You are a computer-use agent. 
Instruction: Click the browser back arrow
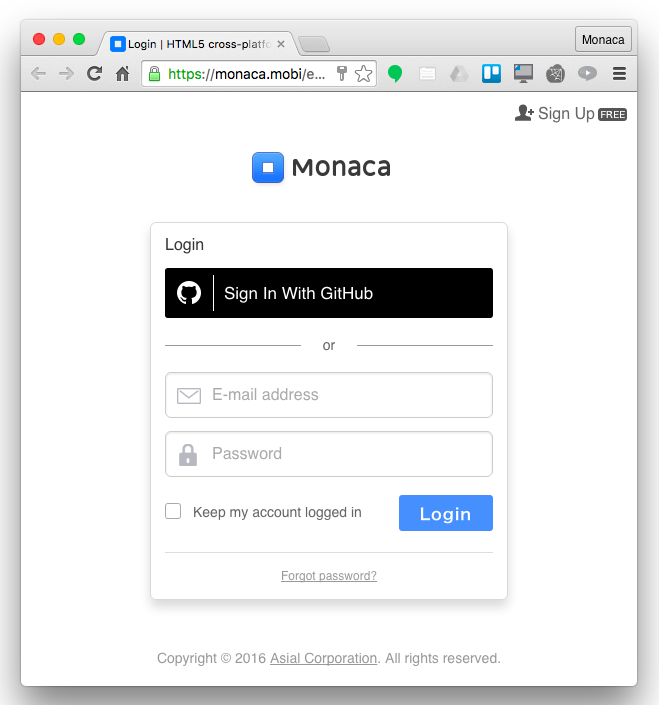pos(39,73)
